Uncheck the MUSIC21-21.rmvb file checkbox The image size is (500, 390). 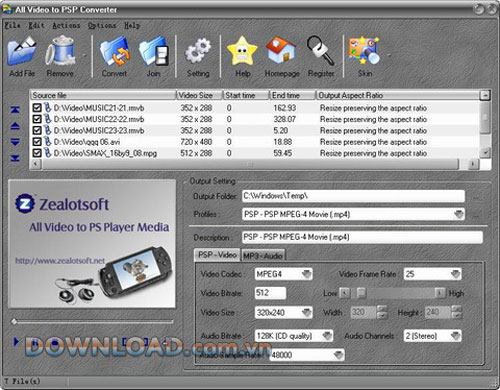[37, 108]
